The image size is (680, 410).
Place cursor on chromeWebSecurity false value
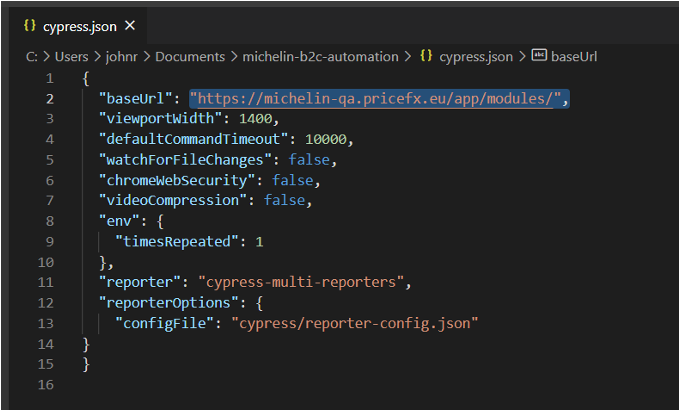292,180
